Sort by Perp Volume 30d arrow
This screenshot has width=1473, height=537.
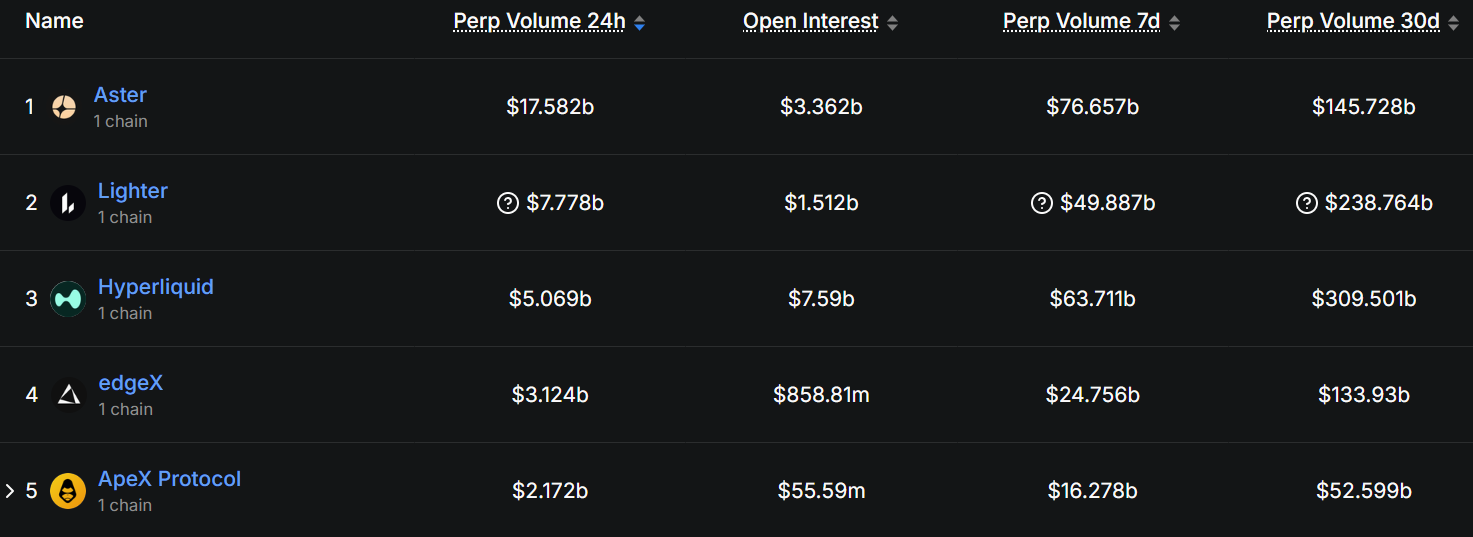[x=1453, y=22]
